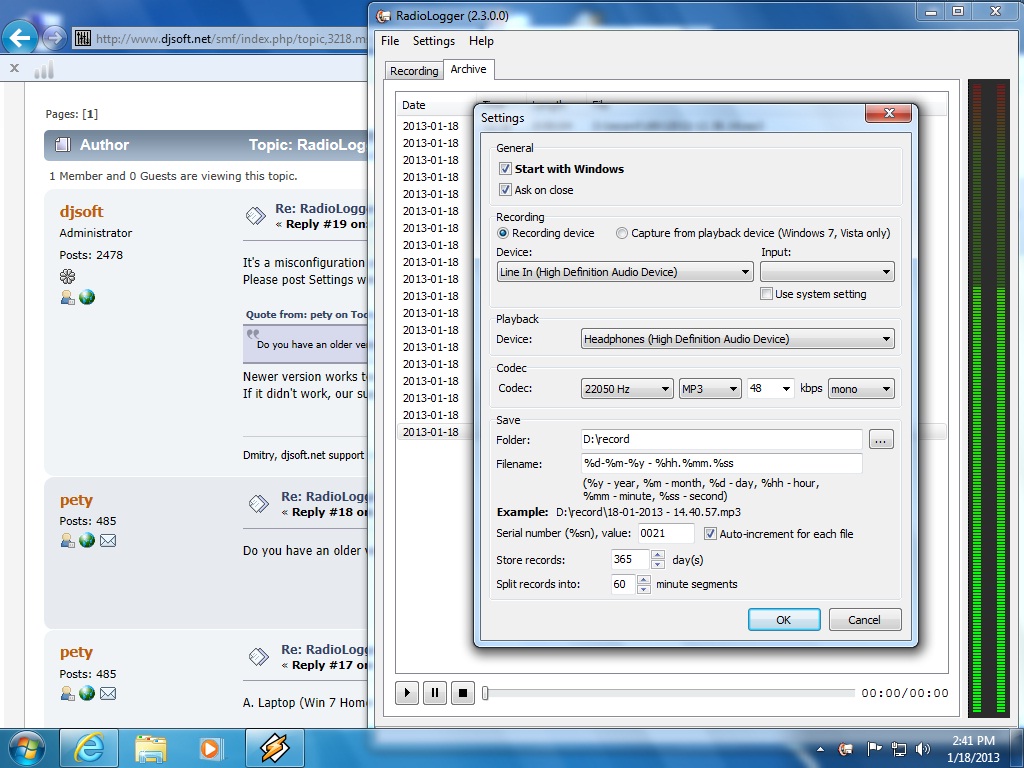Click the volume speaker tray icon
The width and height of the screenshot is (1024, 768).
pyautogui.click(x=923, y=749)
